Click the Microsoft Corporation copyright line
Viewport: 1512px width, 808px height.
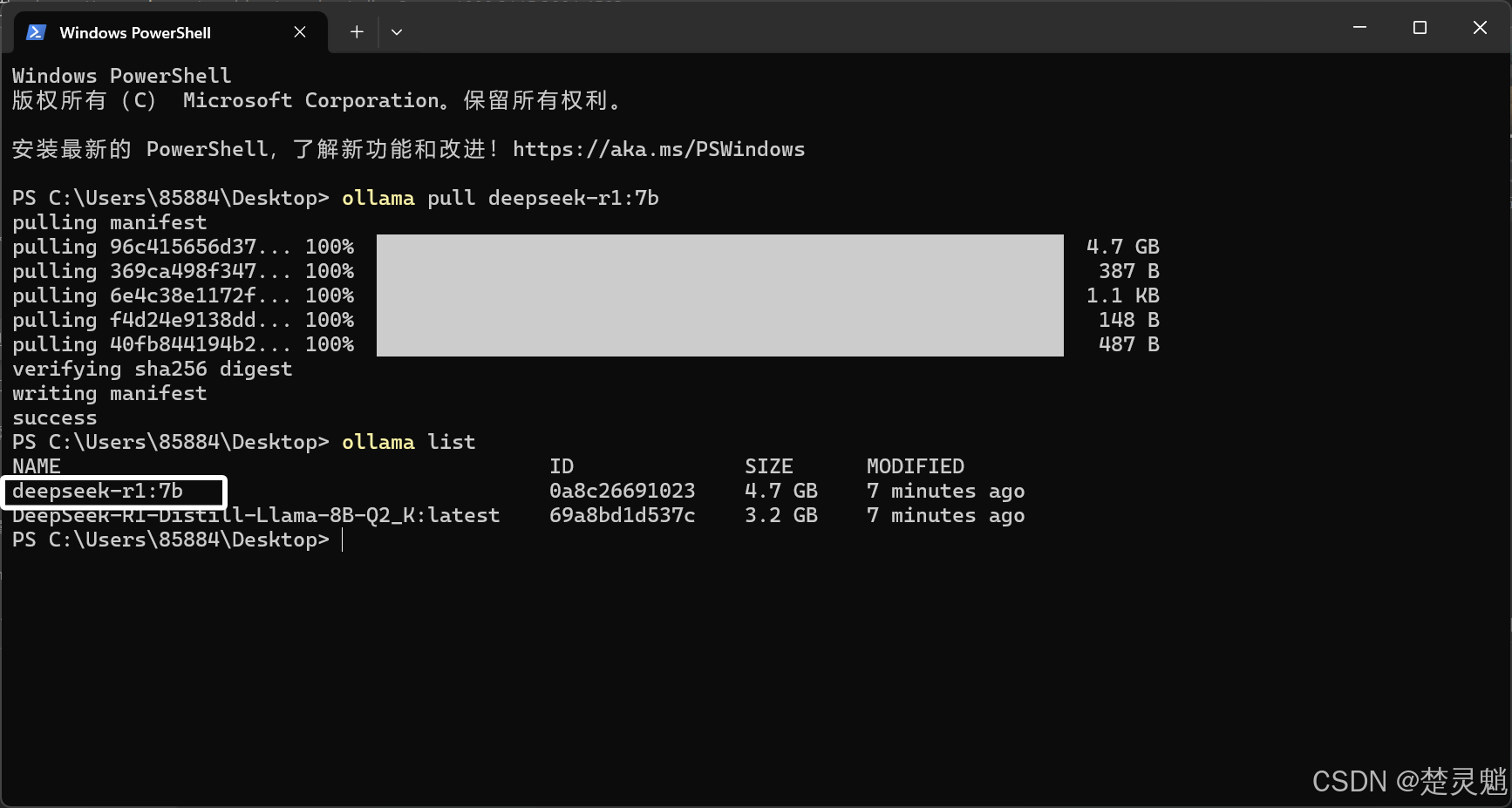pos(317,100)
